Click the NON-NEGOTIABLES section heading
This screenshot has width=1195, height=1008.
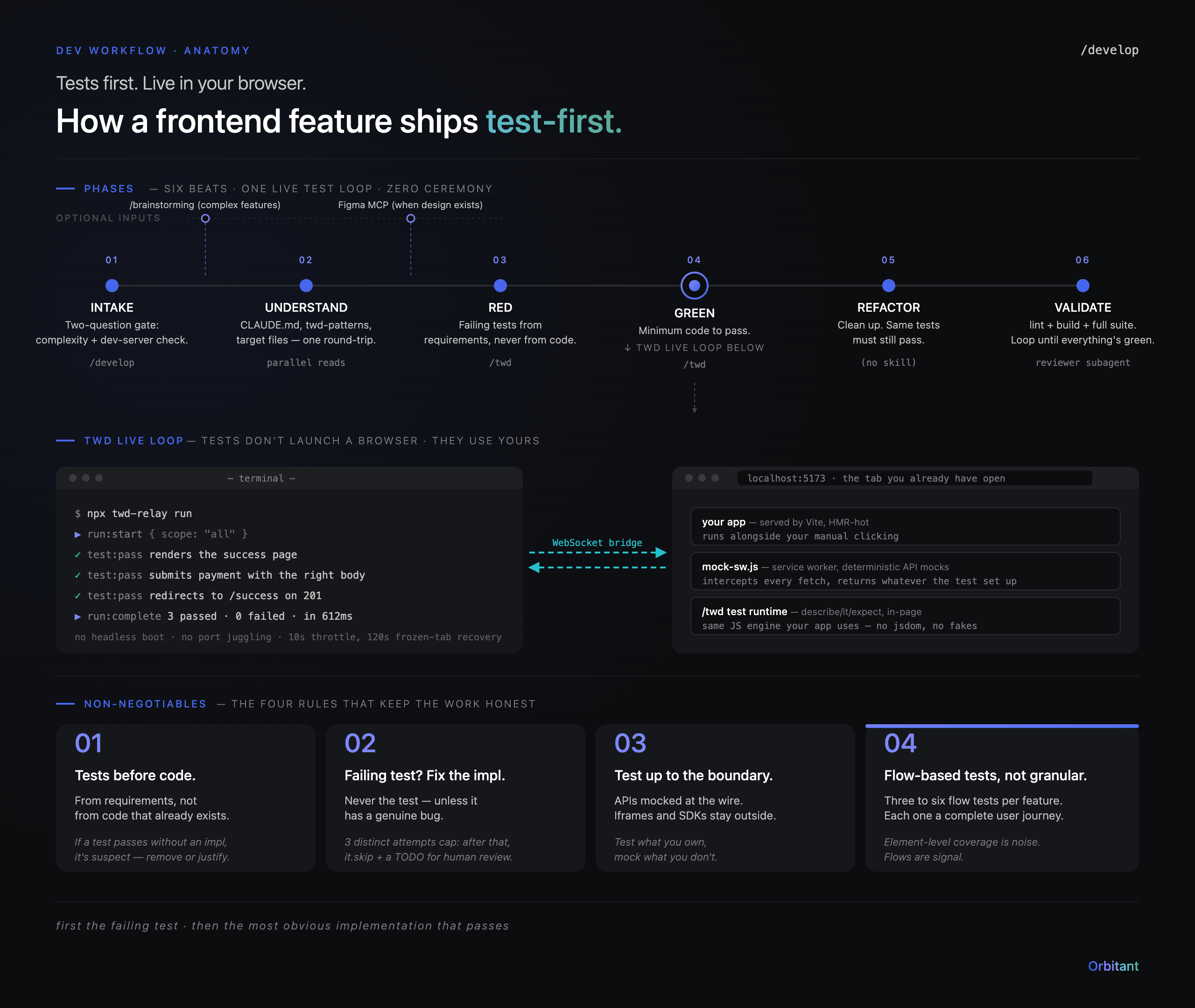145,704
